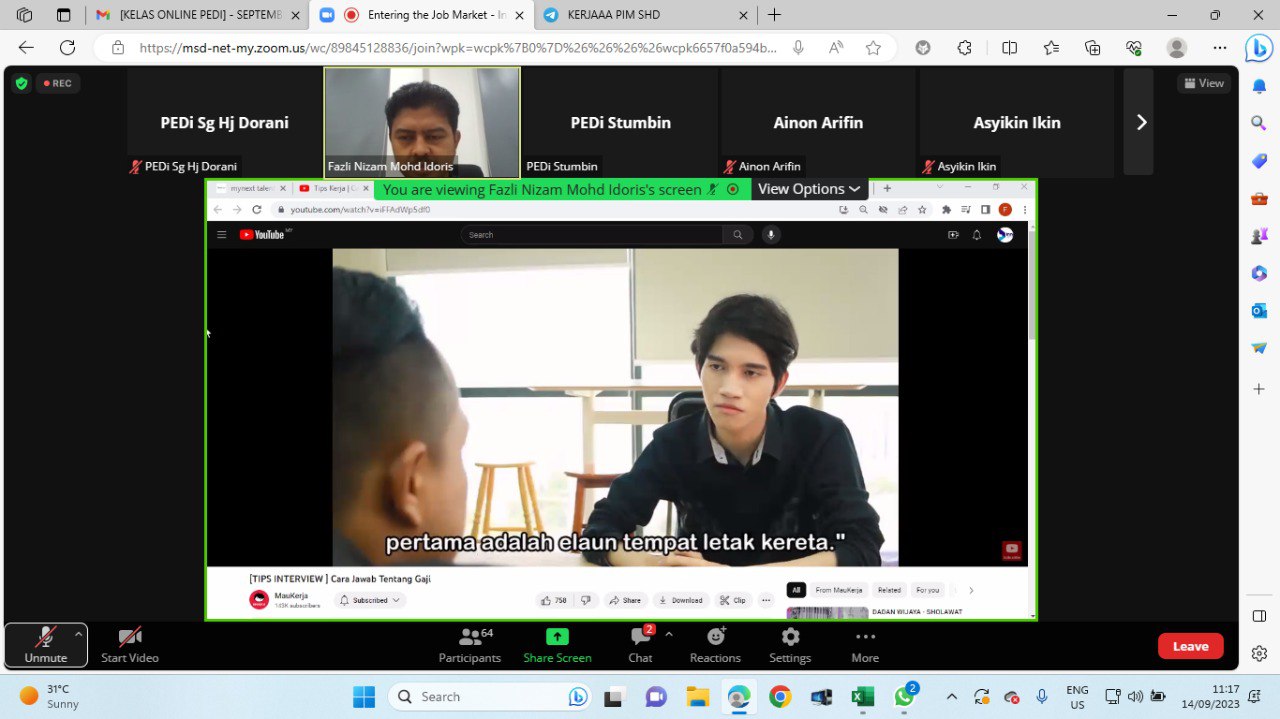Viewport: 1280px width, 719px height.
Task: Open Google Chrome from taskbar
Action: [780, 696]
